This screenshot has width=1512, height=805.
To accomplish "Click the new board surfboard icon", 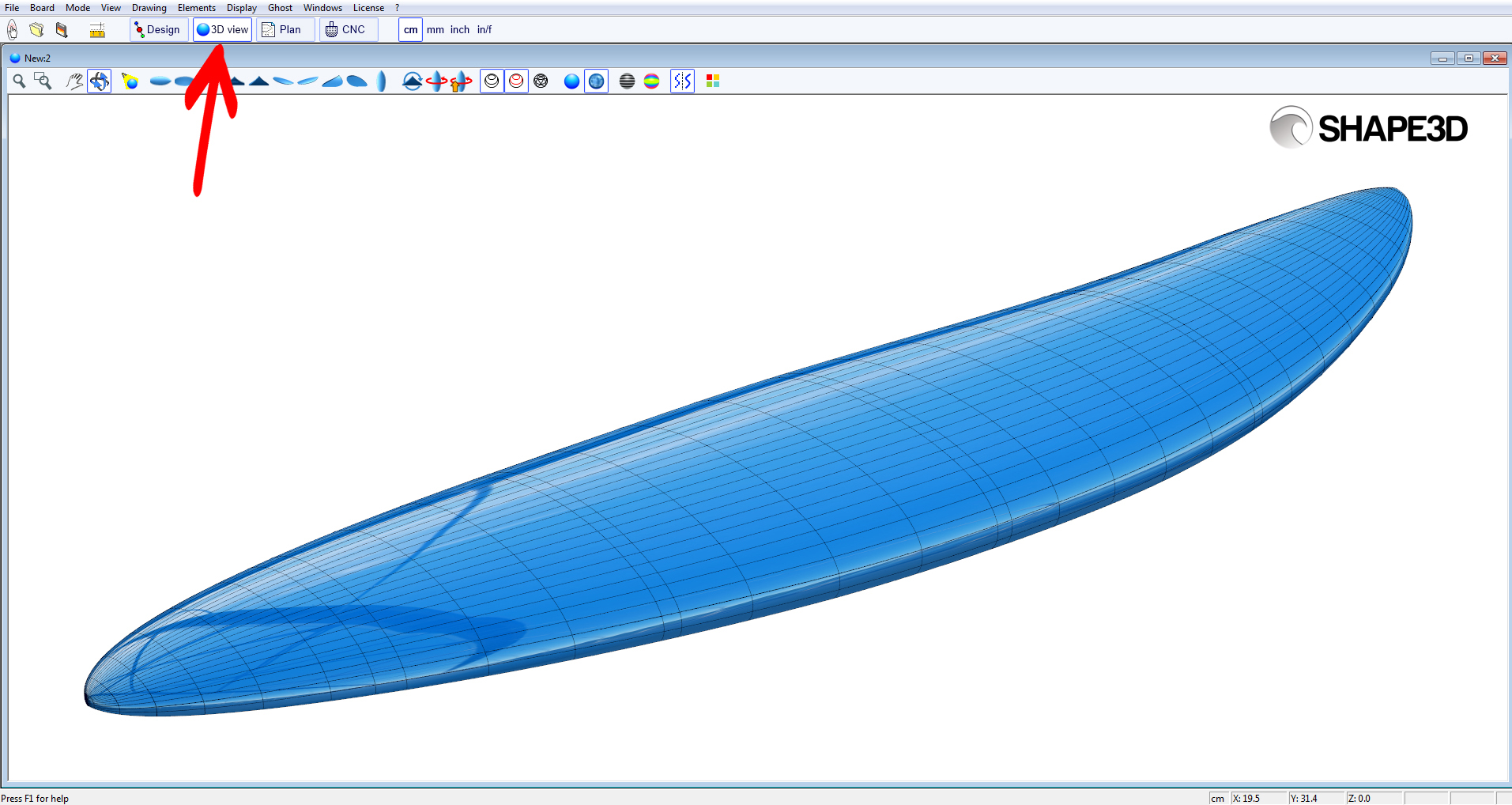I will click(12, 30).
